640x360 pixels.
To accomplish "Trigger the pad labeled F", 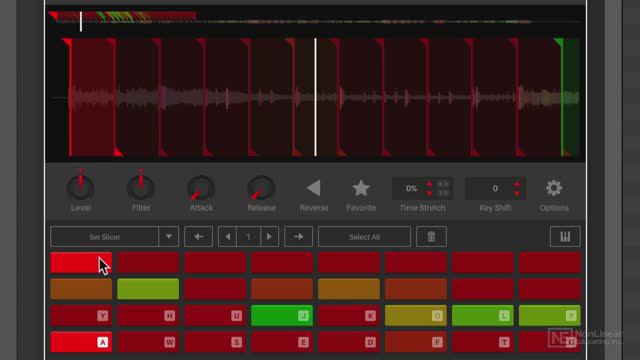I will (416, 342).
